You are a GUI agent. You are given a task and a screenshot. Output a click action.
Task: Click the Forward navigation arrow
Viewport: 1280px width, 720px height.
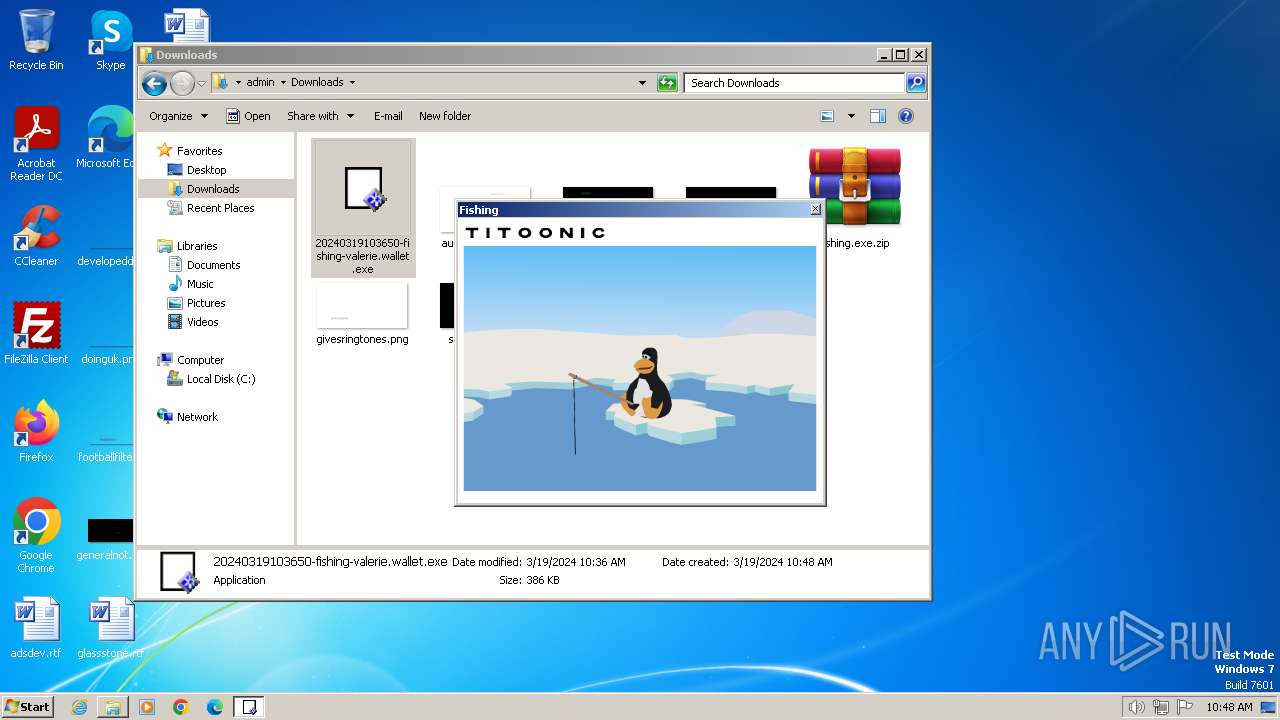(x=182, y=83)
